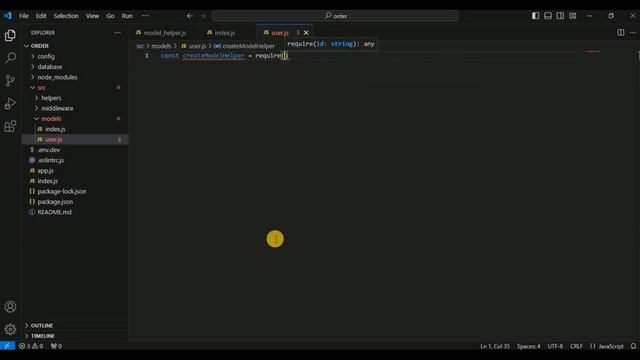The height and width of the screenshot is (360, 640).
Task: Collapse the src folder
Action: click(41, 87)
